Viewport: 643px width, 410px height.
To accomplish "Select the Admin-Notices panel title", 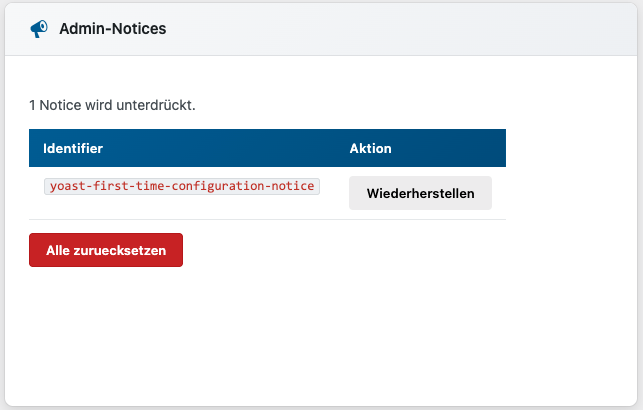I will pyautogui.click(x=112, y=29).
